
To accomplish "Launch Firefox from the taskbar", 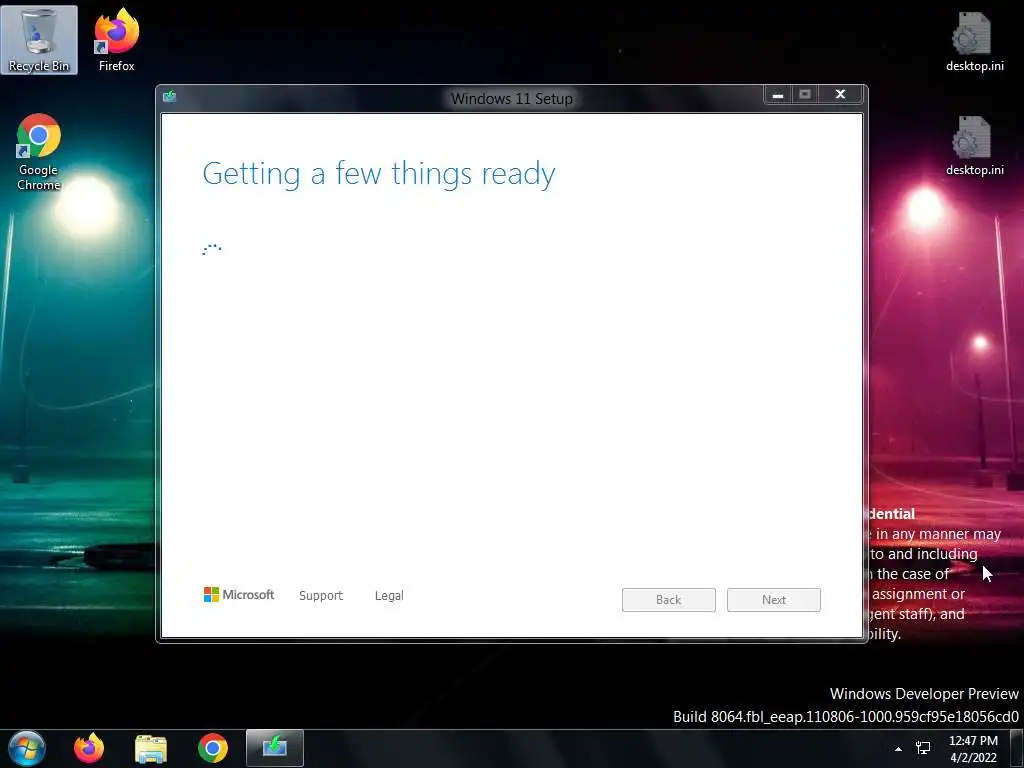I will click(89, 748).
